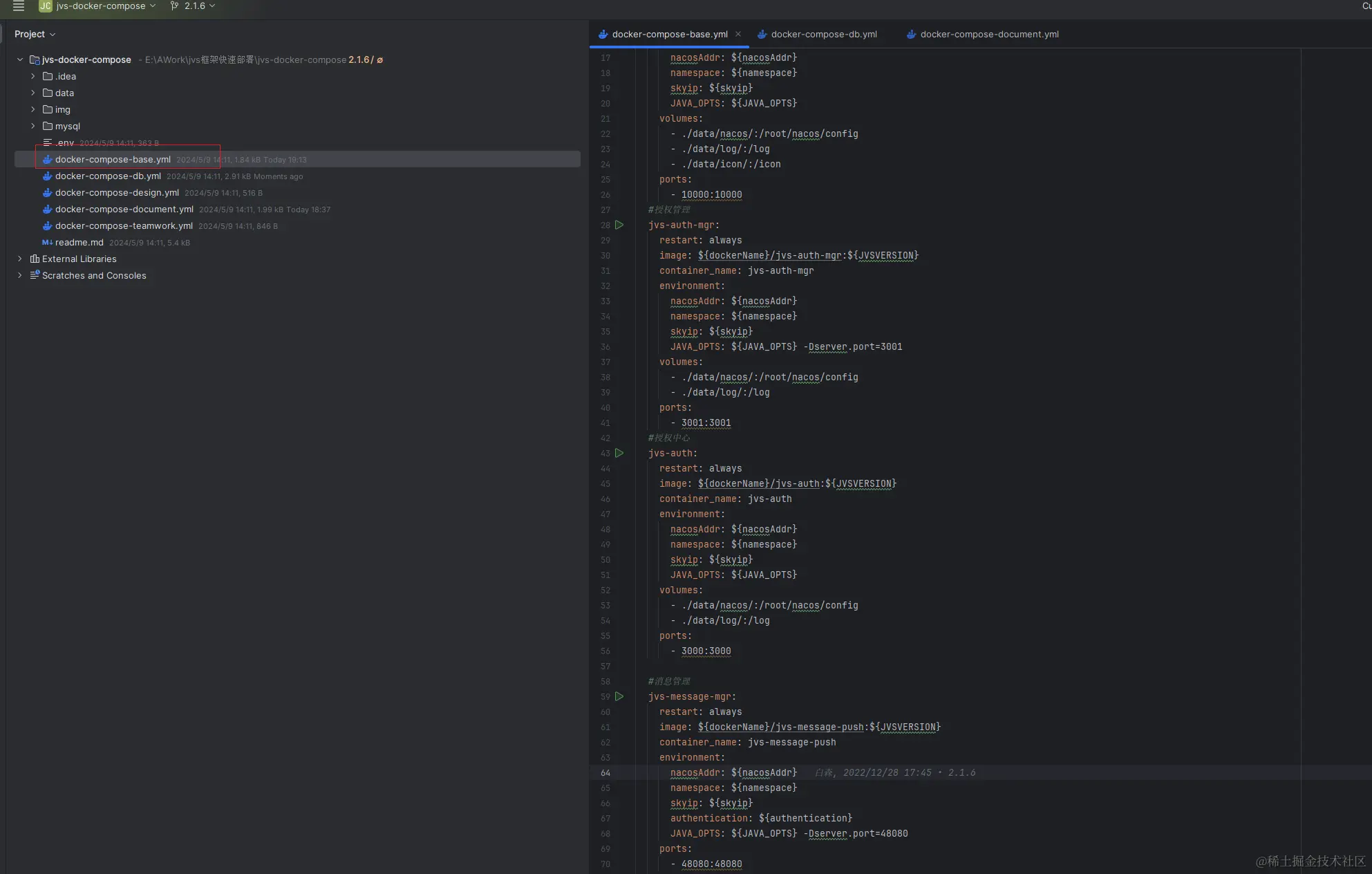Click the JC project badge icon

(x=46, y=6)
